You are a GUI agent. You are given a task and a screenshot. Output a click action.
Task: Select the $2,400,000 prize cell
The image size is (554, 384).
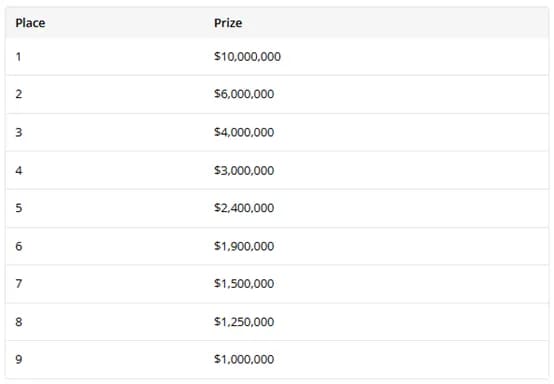(244, 208)
